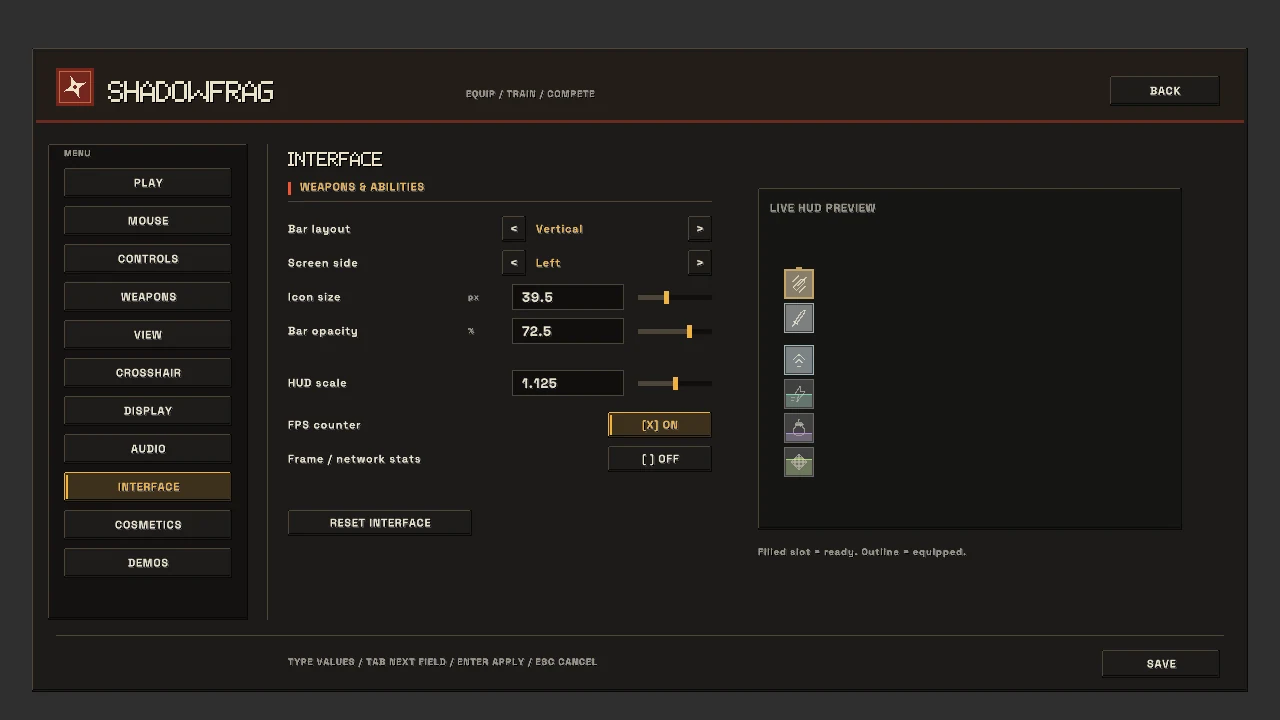This screenshot has width=1280, height=720.
Task: Save the interface settings
Action: point(1161,664)
